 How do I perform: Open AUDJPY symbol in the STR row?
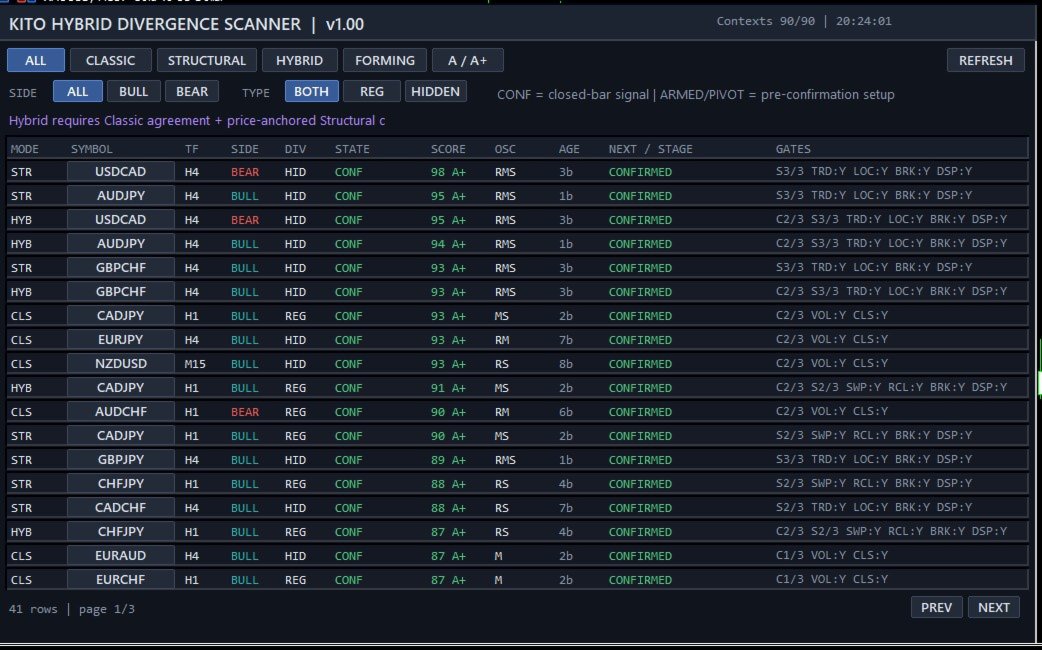tap(120, 195)
